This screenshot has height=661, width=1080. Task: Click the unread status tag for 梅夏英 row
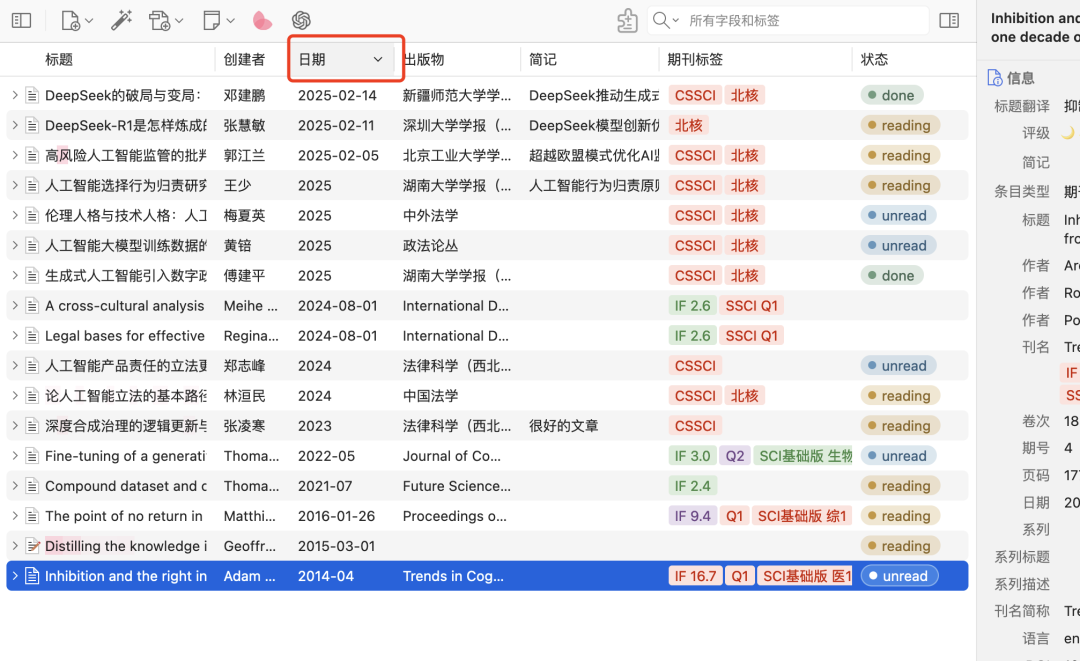(x=898, y=216)
